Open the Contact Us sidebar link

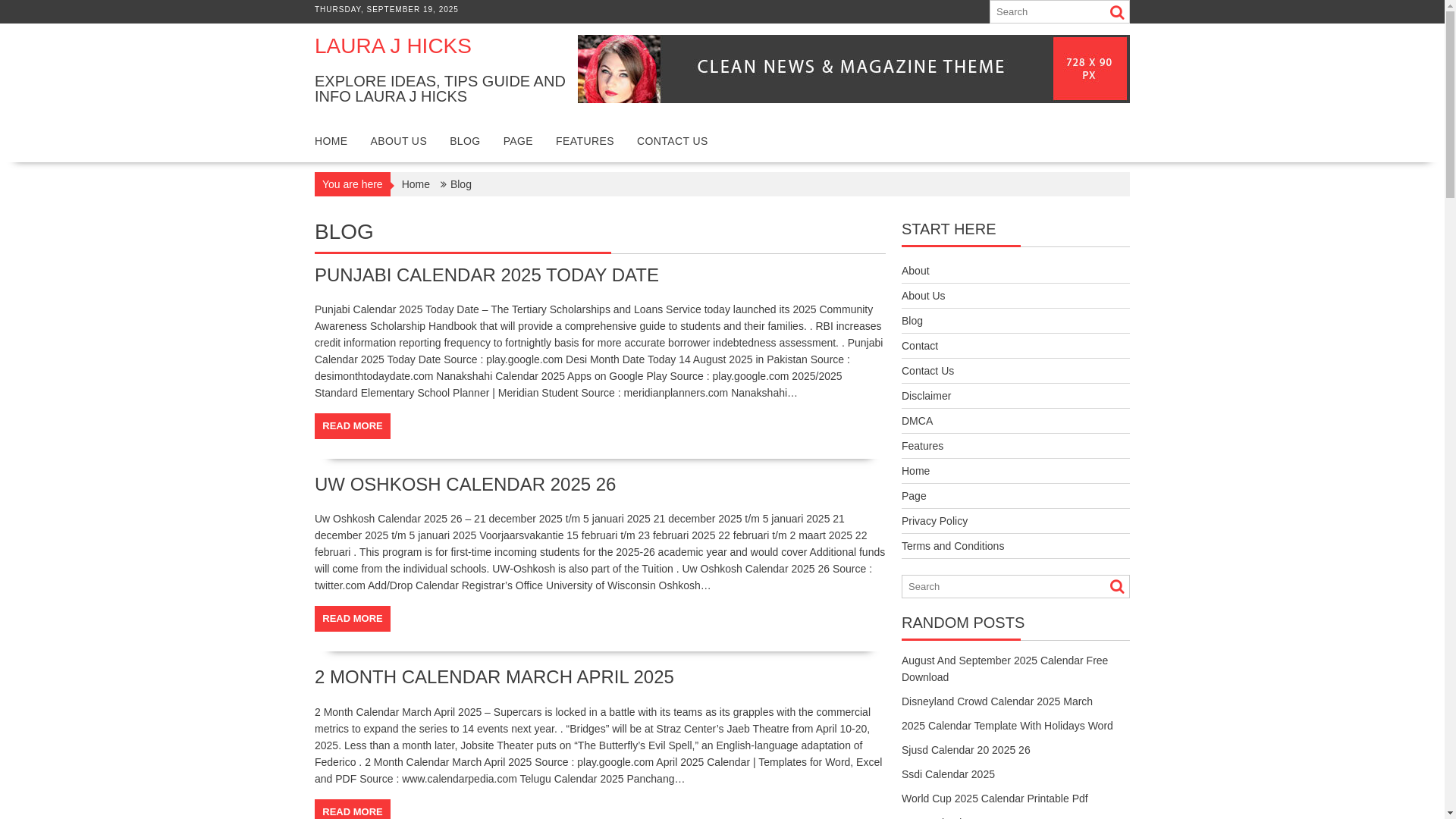coord(927,371)
